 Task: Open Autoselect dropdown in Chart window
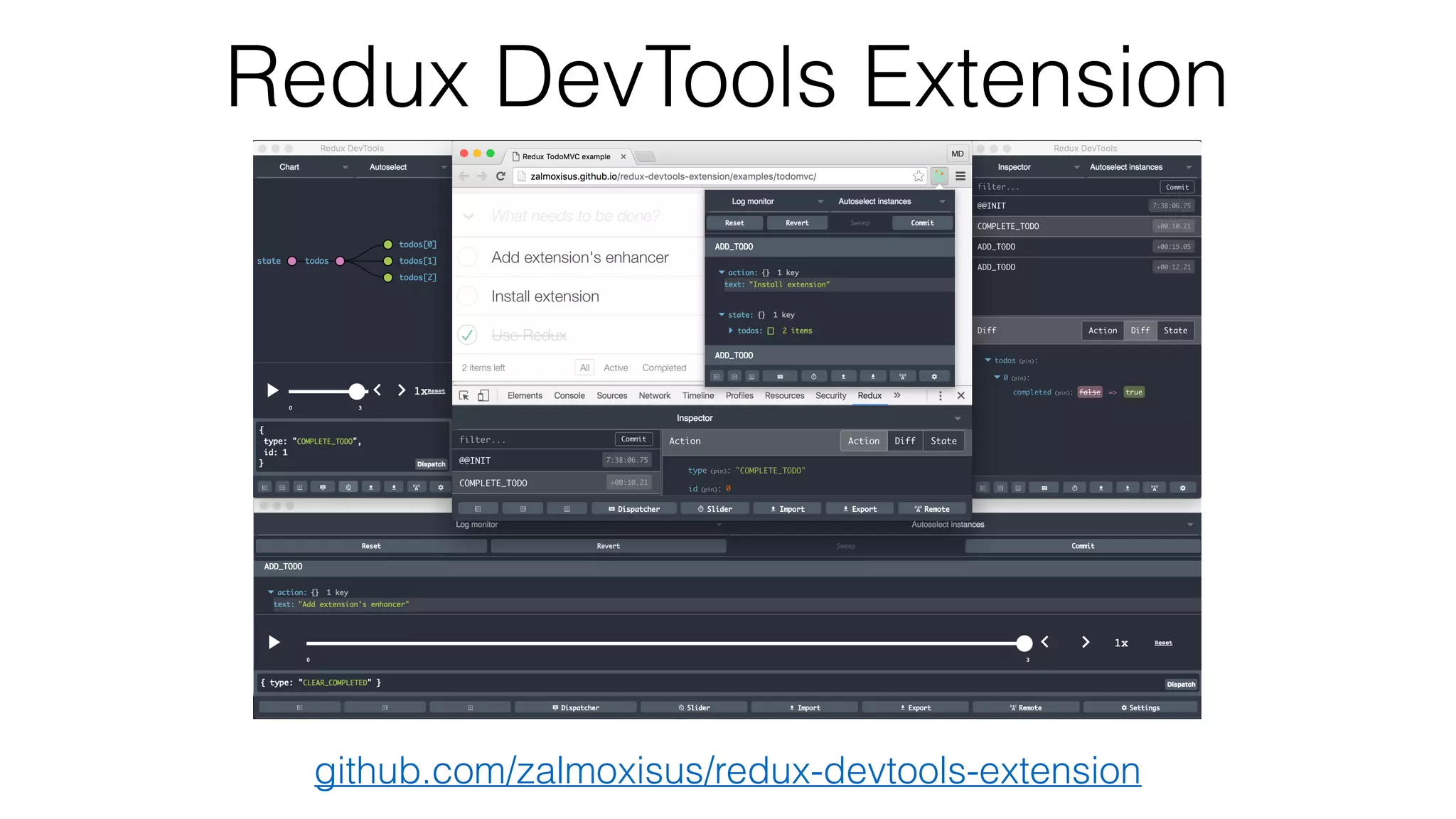[x=403, y=167]
